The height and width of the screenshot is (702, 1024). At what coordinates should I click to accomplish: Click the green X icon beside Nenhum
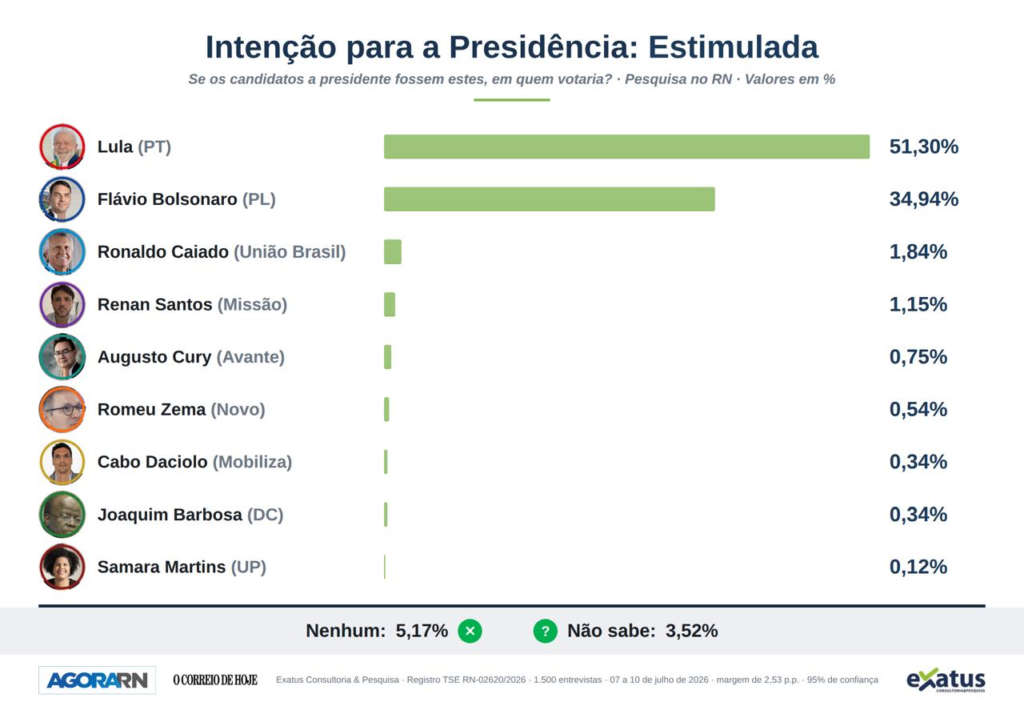(470, 631)
